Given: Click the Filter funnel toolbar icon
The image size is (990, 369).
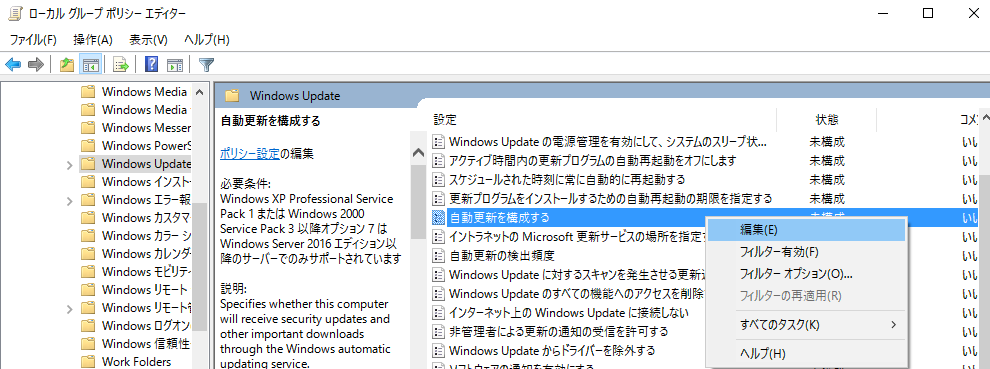Looking at the screenshot, I should (x=206, y=64).
